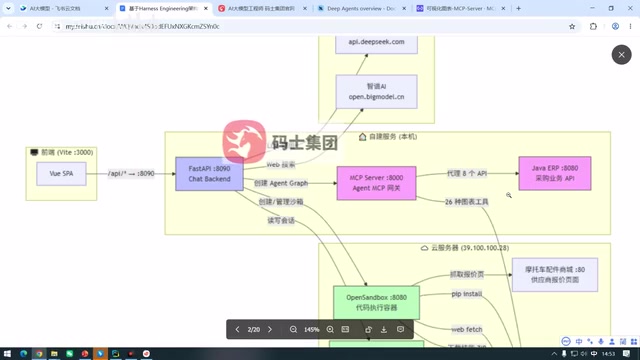
Task: Open the notification center icon
Action: 627,353
